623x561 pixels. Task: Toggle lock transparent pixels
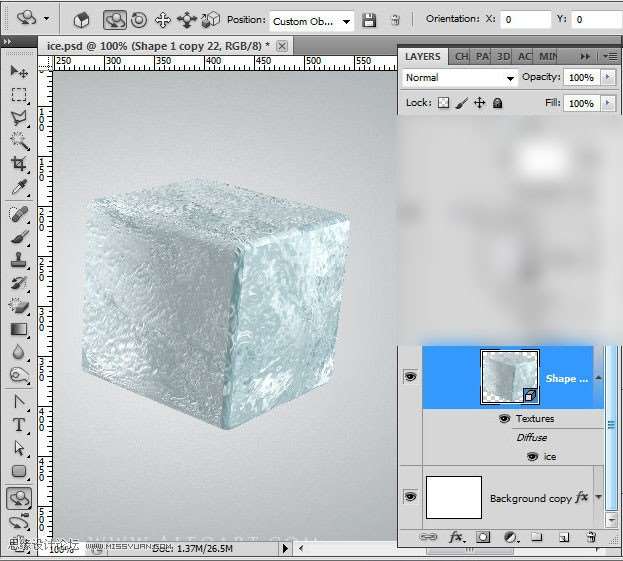tap(443, 103)
